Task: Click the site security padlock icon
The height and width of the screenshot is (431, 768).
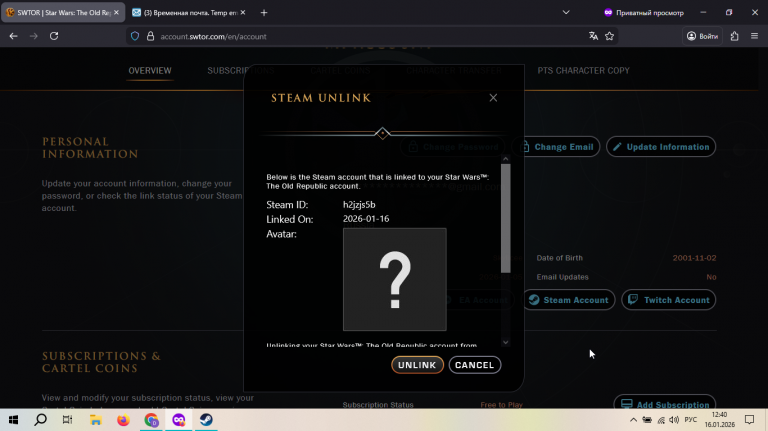Action: point(150,36)
